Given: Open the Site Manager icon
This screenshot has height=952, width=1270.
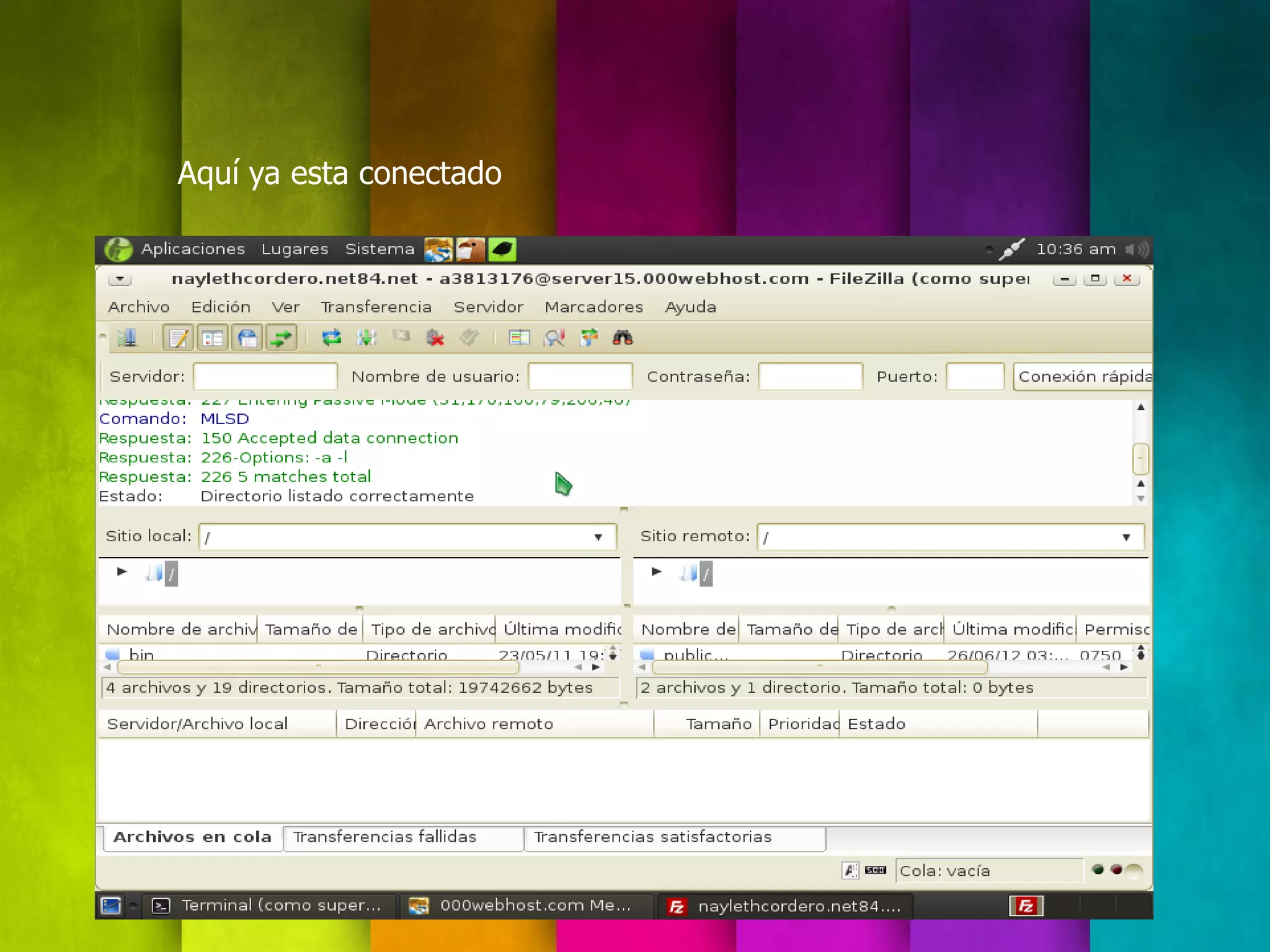Looking at the screenshot, I should tap(127, 338).
